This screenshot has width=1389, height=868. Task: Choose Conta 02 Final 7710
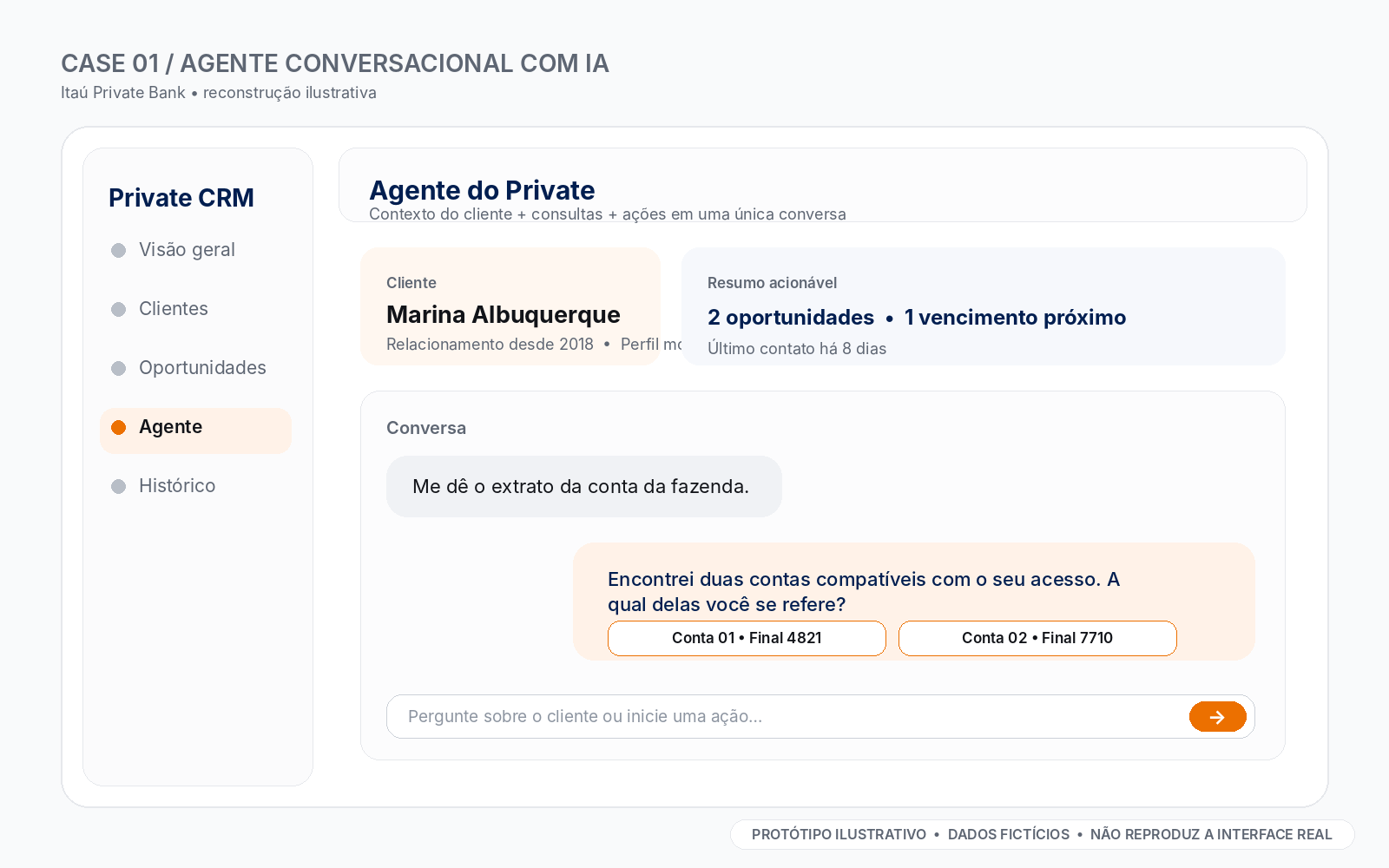(1037, 638)
